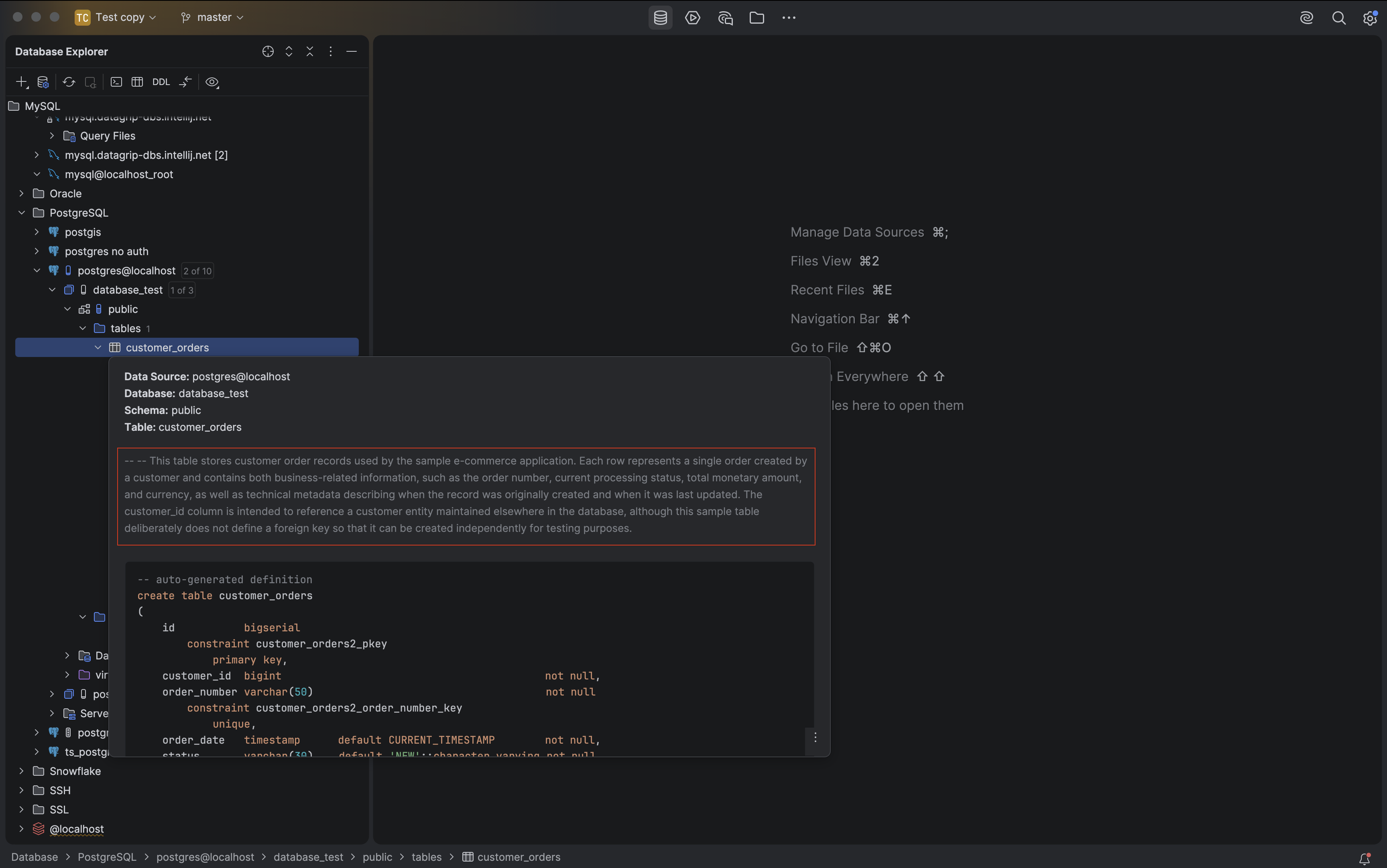1387x868 pixels.
Task: Click the Select Opened File target icon
Action: tap(268, 52)
